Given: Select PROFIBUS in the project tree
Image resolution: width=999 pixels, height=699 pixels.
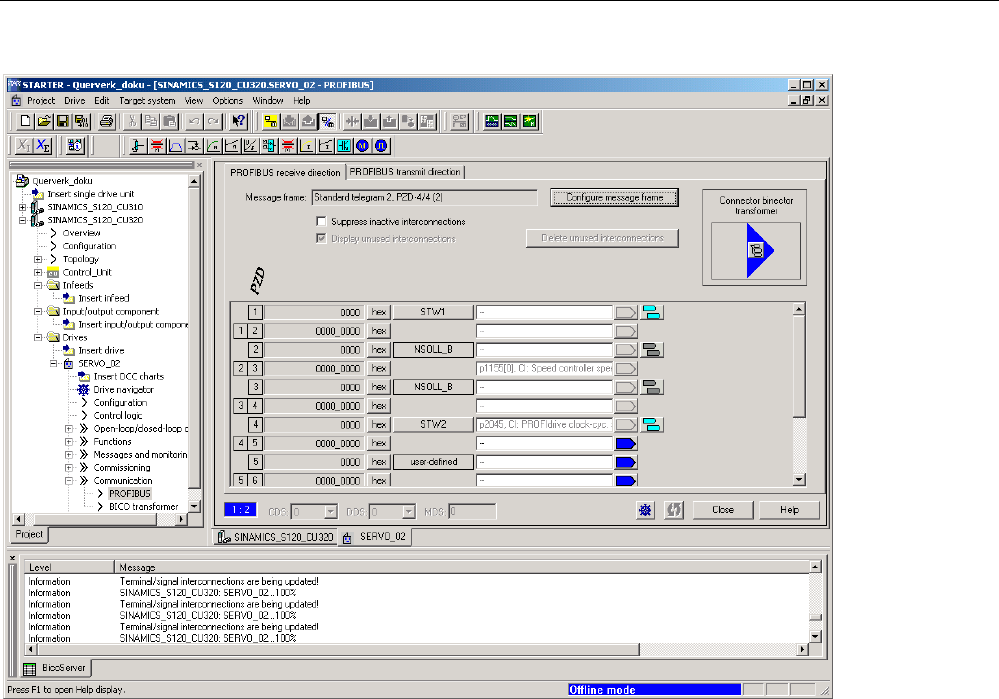Looking at the screenshot, I should pyautogui.click(x=129, y=494).
